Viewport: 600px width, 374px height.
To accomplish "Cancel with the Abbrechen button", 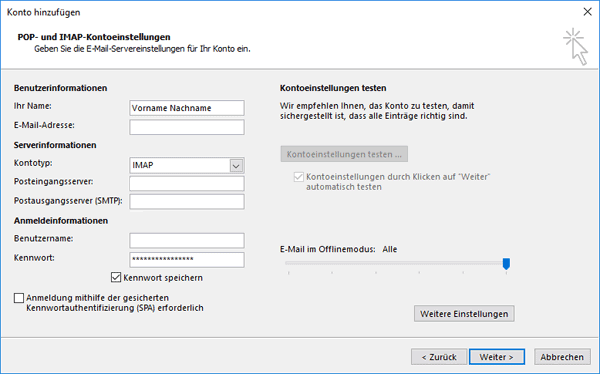I will (x=562, y=357).
